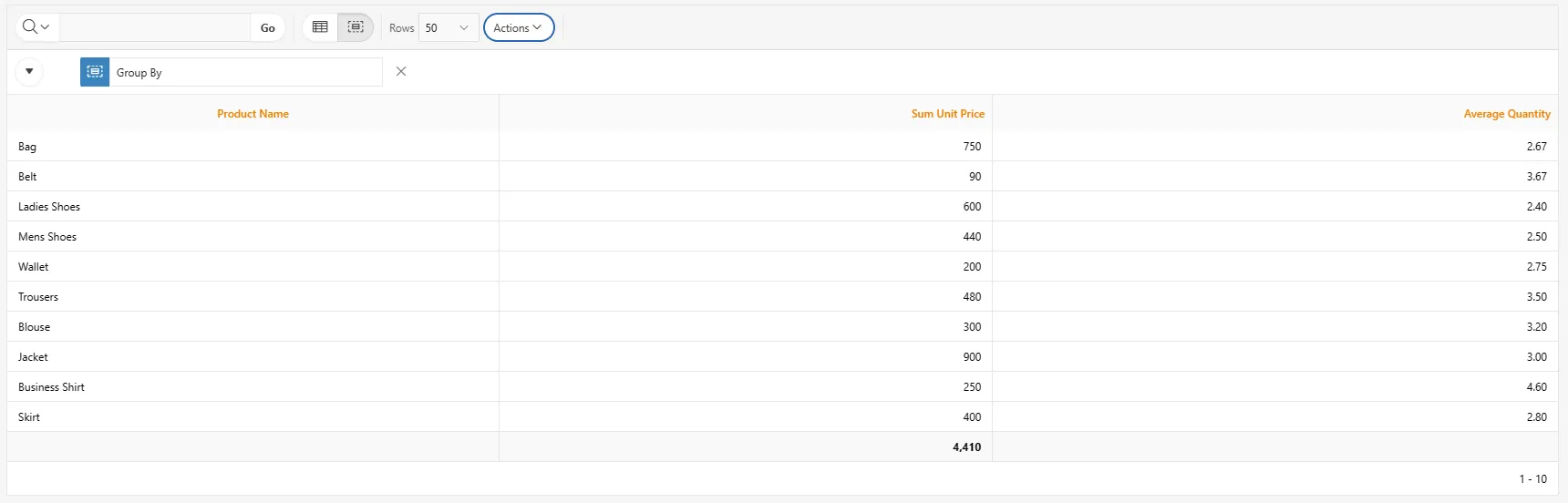Open the Rows per page dropdown
Screen dimensions: 1568x503
[449, 27]
